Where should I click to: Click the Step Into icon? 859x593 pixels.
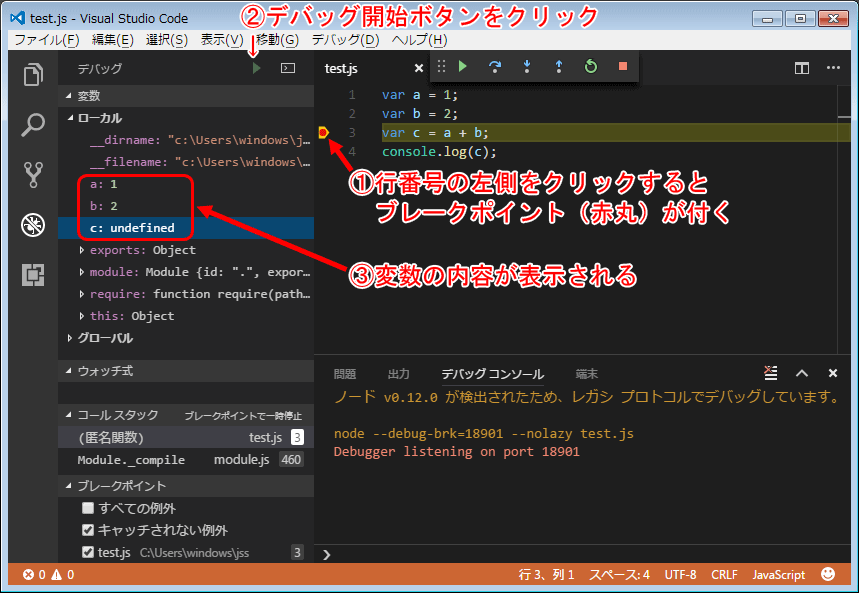(526, 64)
